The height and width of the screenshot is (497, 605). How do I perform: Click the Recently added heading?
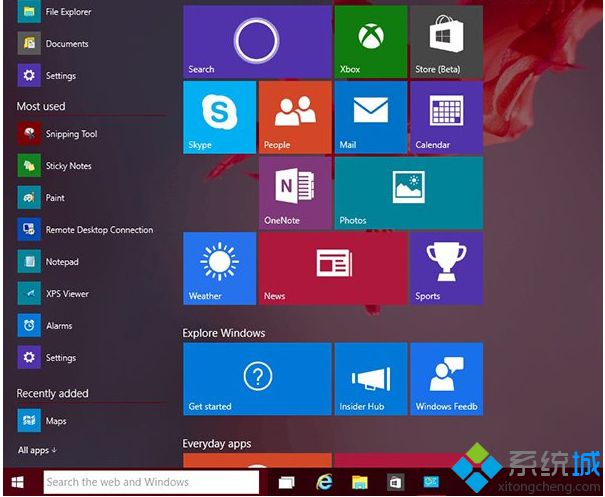[x=52, y=393]
